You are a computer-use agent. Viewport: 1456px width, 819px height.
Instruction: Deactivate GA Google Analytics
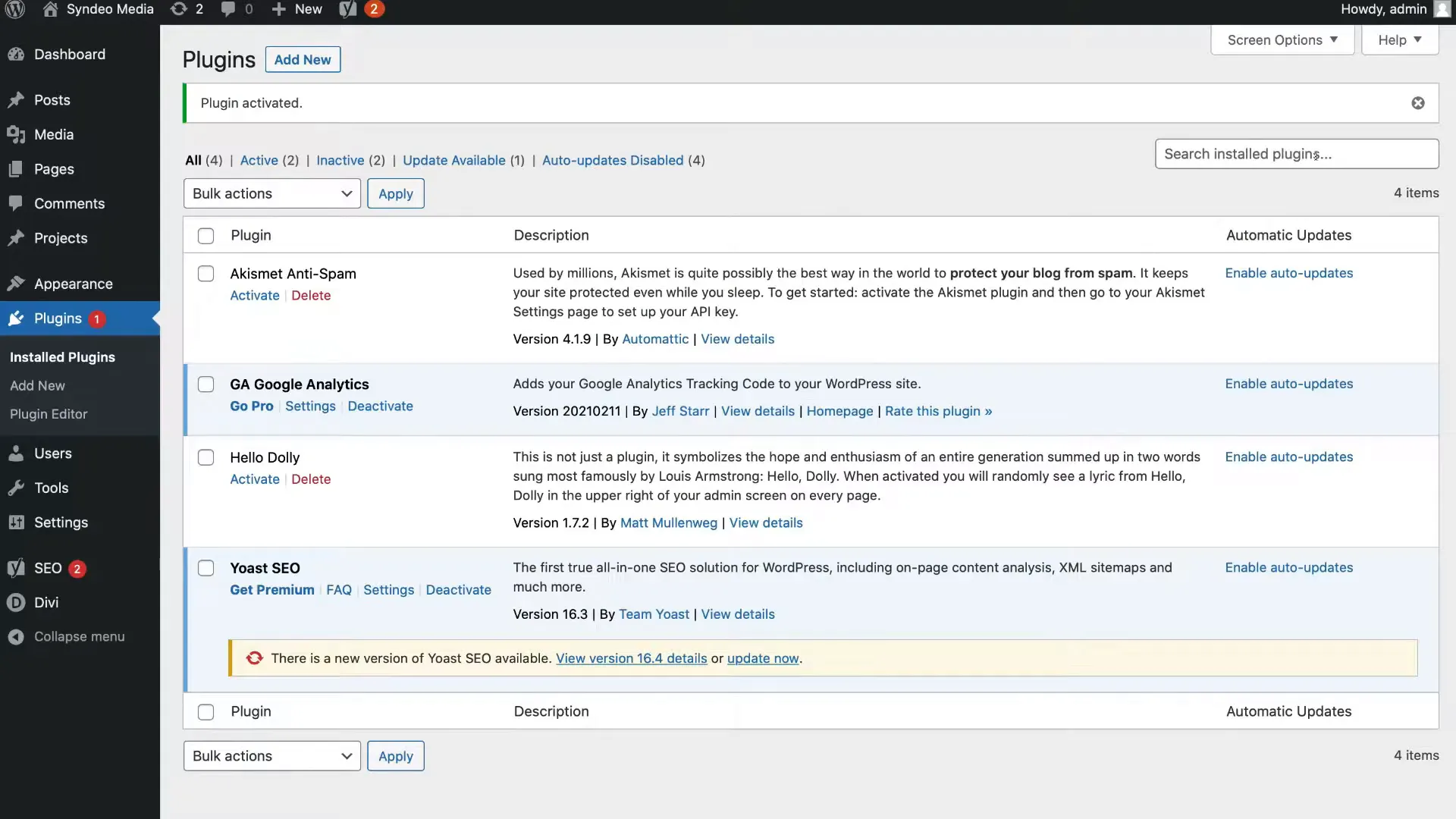pos(380,406)
